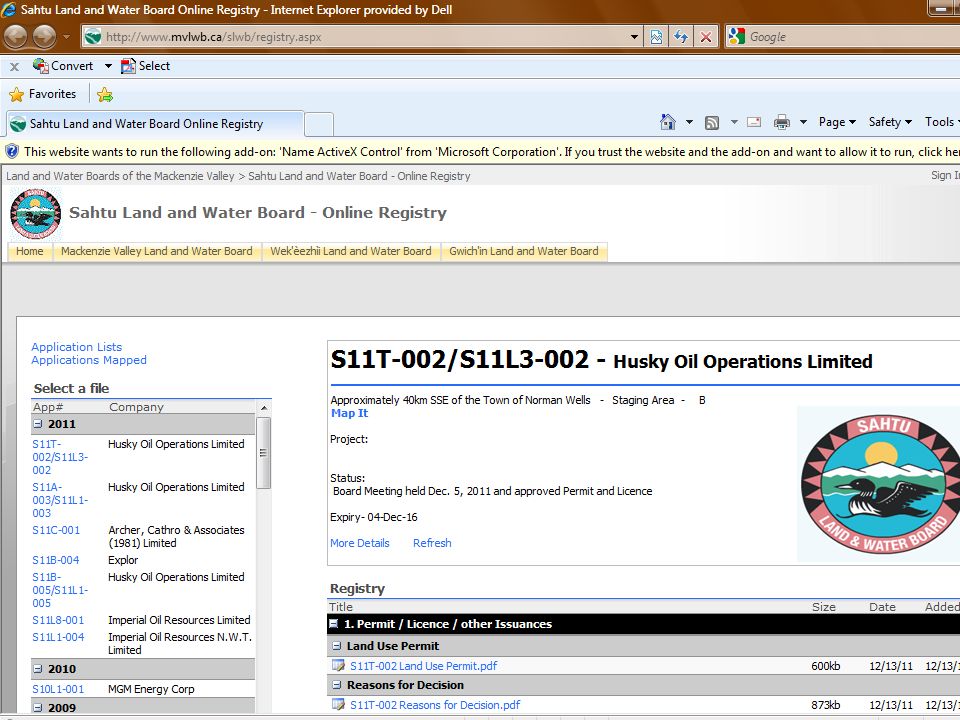Viewport: 960px width, 720px height.
Task: Open Mackenzie Valley Land and Water Board tab
Action: (x=157, y=251)
